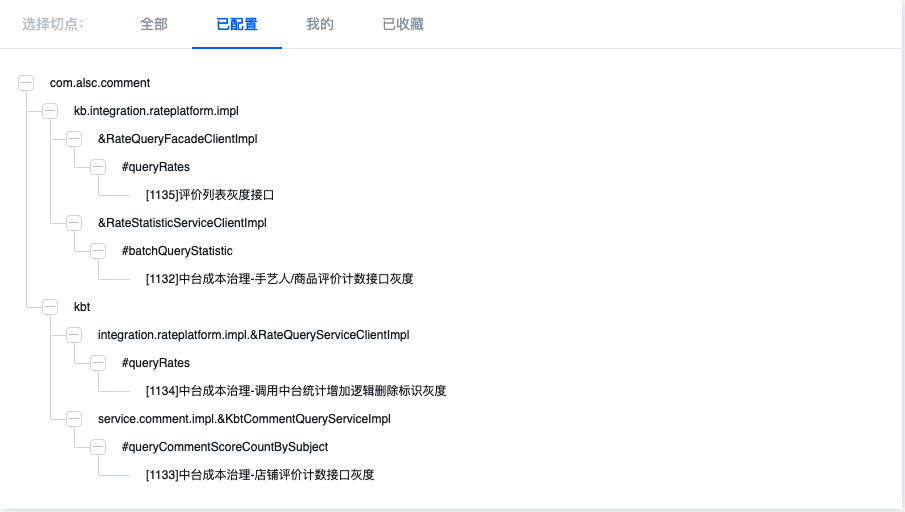The height and width of the screenshot is (512, 905).
Task: Collapse the &RateStatisticServiceClientImpl node
Action: 74,223
